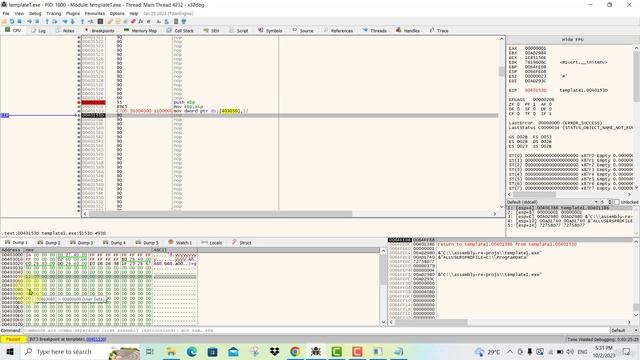Open the Debug menu
This screenshot has height=360, width=640.
35,13
